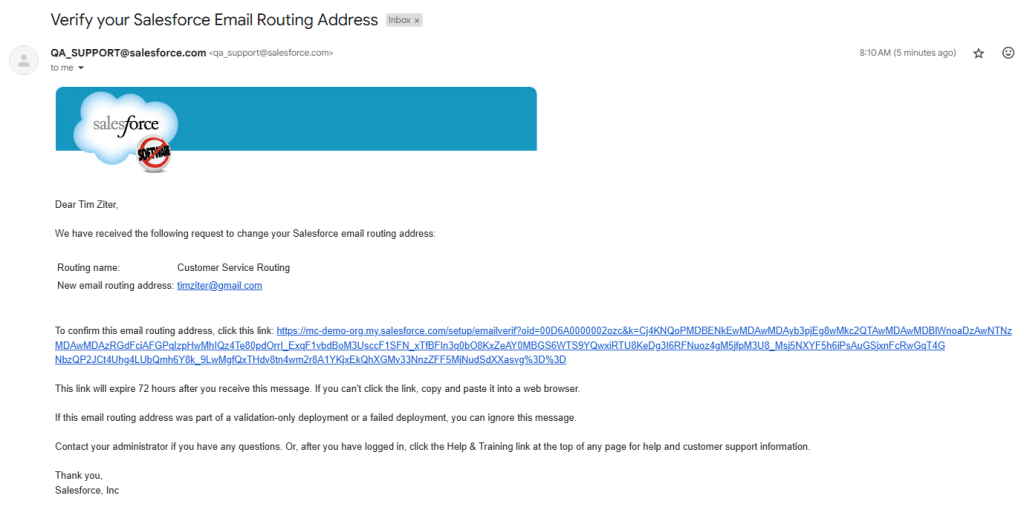Viewport: 1024px width, 507px height.
Task: Open the emoji reaction picker
Action: [x=1007, y=53]
